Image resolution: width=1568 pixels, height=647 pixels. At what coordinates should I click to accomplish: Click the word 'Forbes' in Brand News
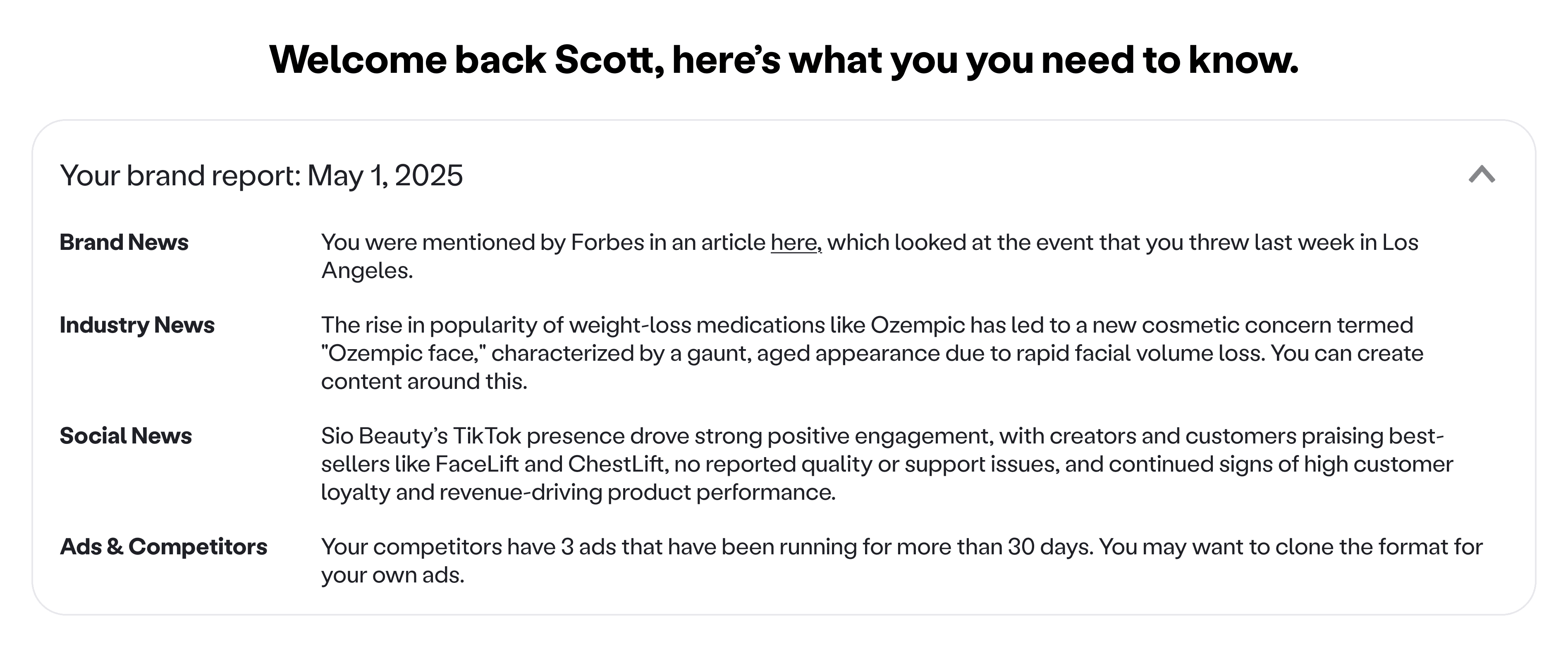click(607, 242)
